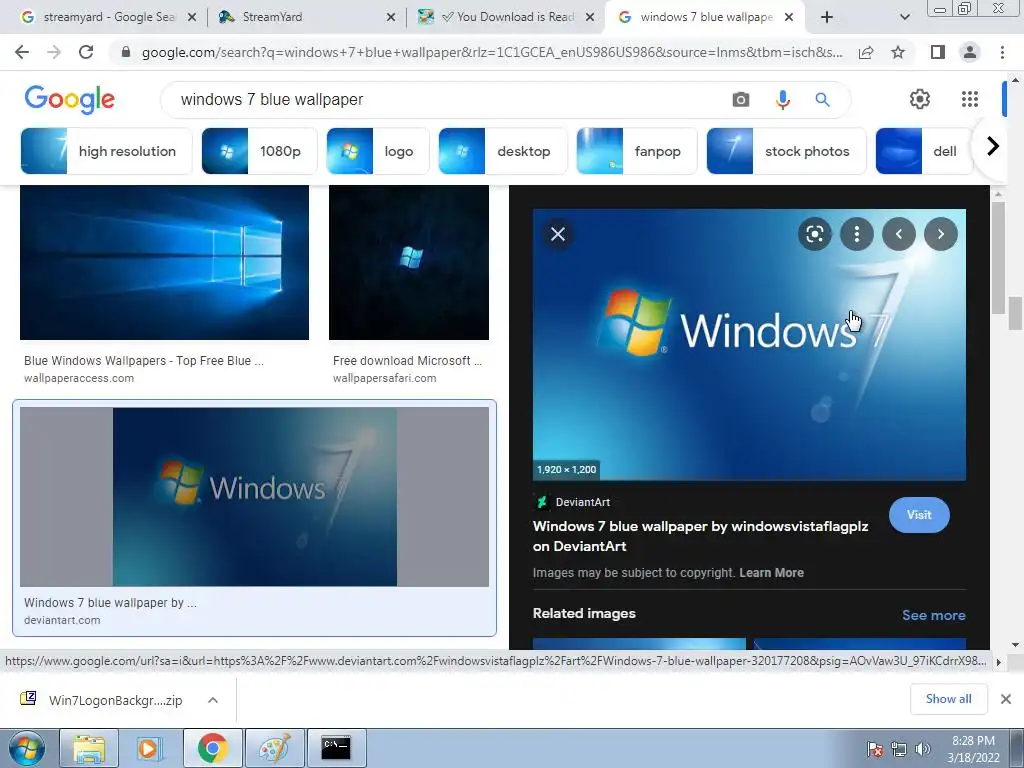Open File Explorer from taskbar
This screenshot has height=768, width=1024.
pos(89,748)
